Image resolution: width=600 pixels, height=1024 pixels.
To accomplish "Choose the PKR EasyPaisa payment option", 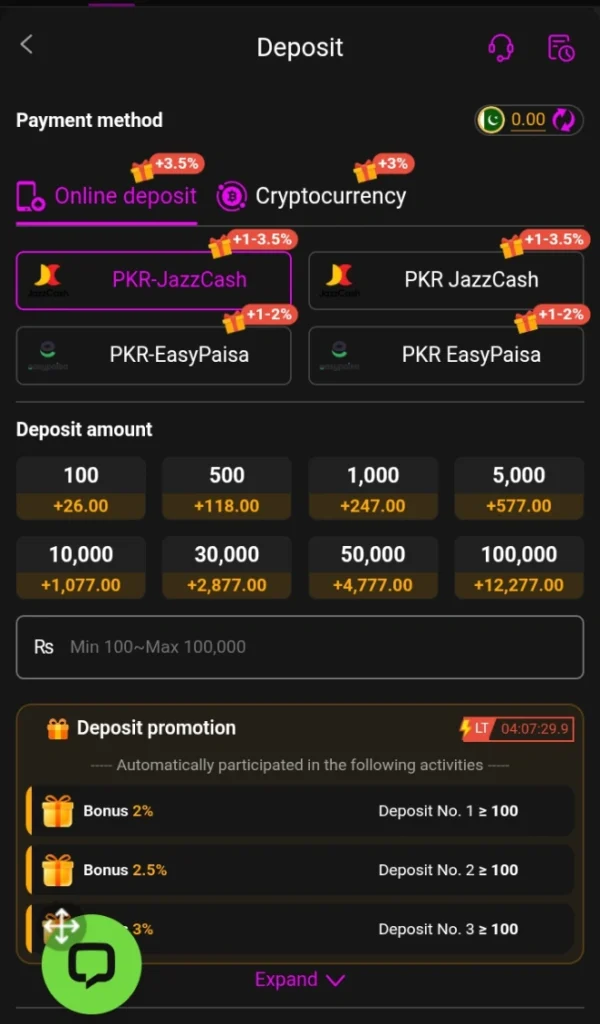I will point(446,355).
